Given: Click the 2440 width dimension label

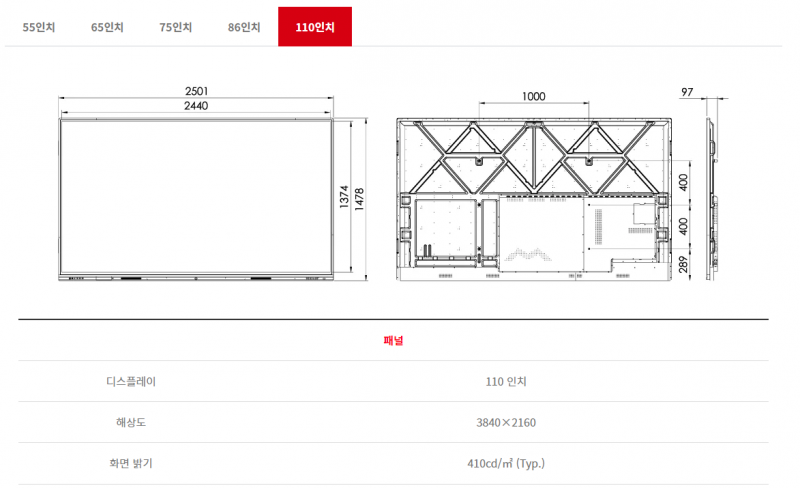Looking at the screenshot, I should (196, 106).
